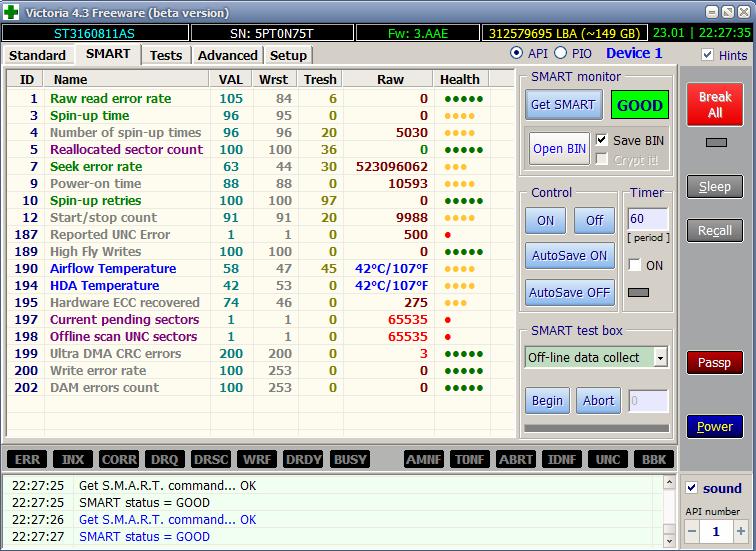This screenshot has height=551, width=756.
Task: Turn SMART Control ON
Action: [545, 221]
